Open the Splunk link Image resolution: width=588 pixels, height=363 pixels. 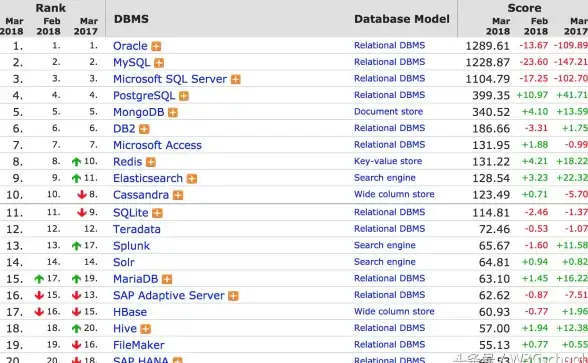click(x=132, y=246)
